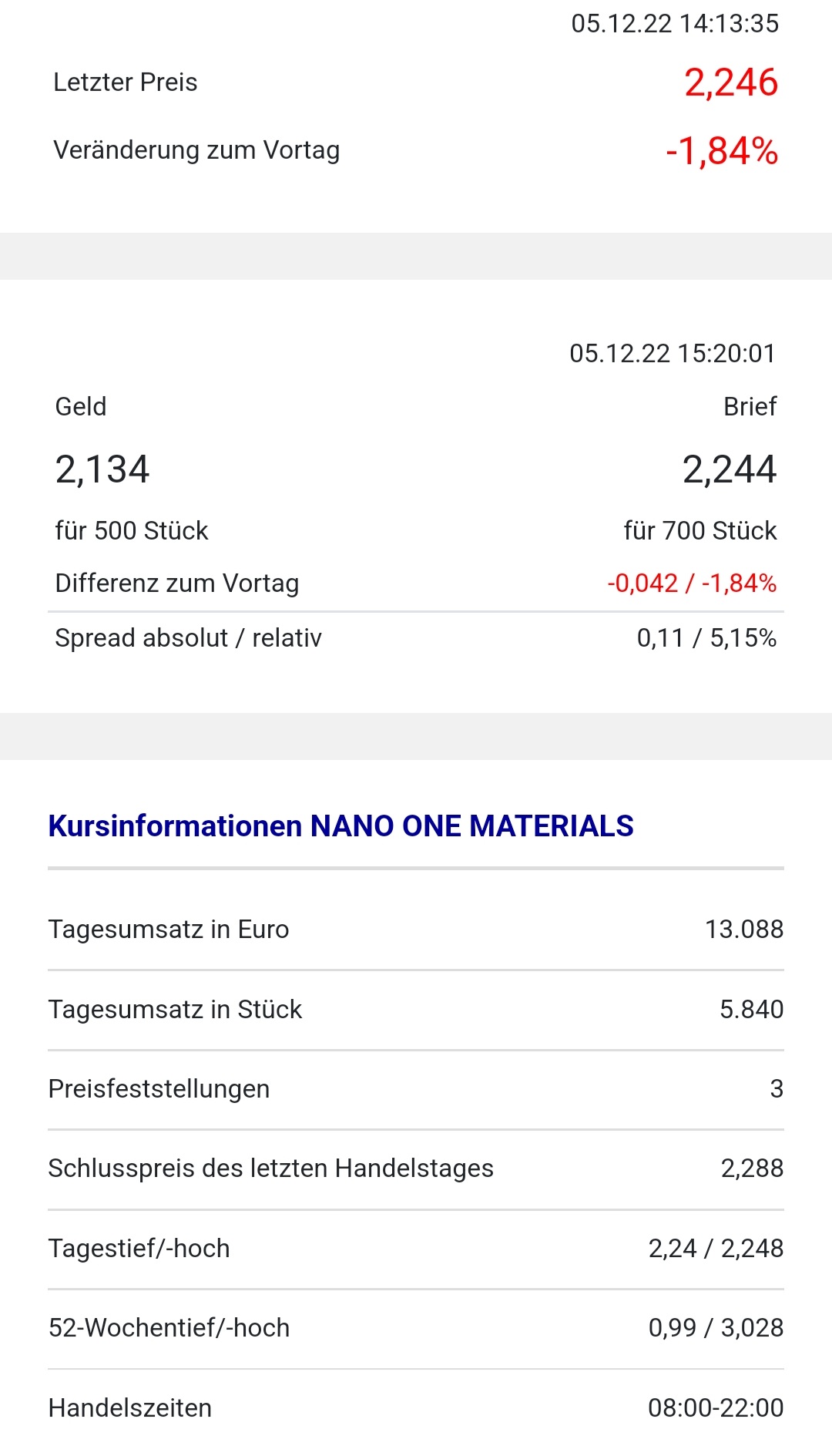This screenshot has height=1456, width=832.
Task: Click the Differenz zum Vortag label
Action: pyautogui.click(x=177, y=583)
